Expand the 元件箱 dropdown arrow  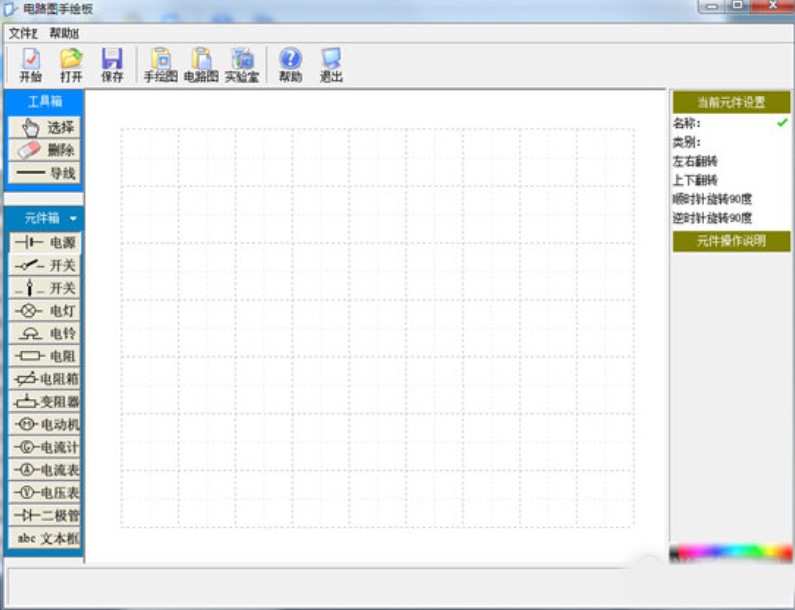tap(73, 219)
